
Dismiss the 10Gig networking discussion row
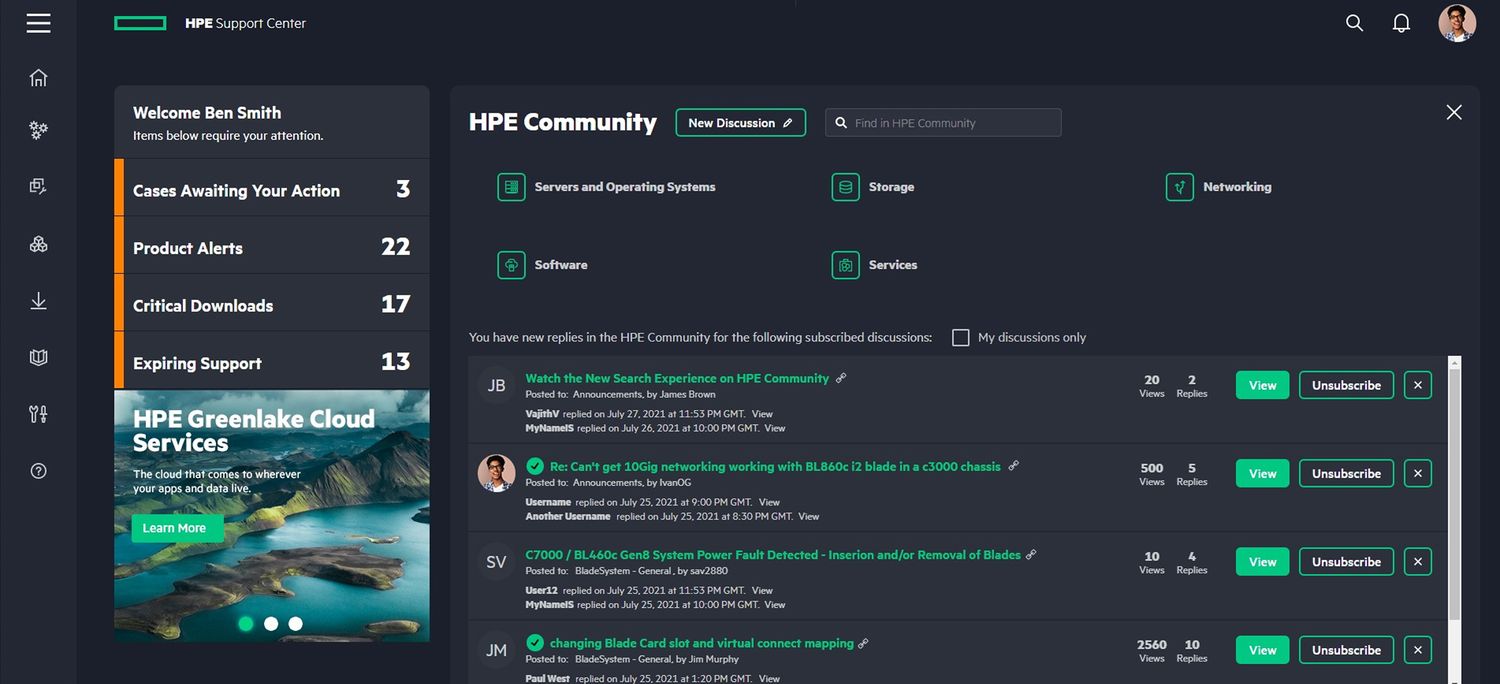[1417, 473]
